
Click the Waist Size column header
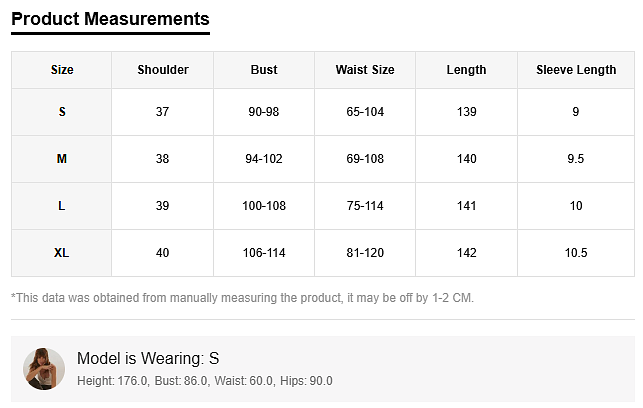[365, 70]
